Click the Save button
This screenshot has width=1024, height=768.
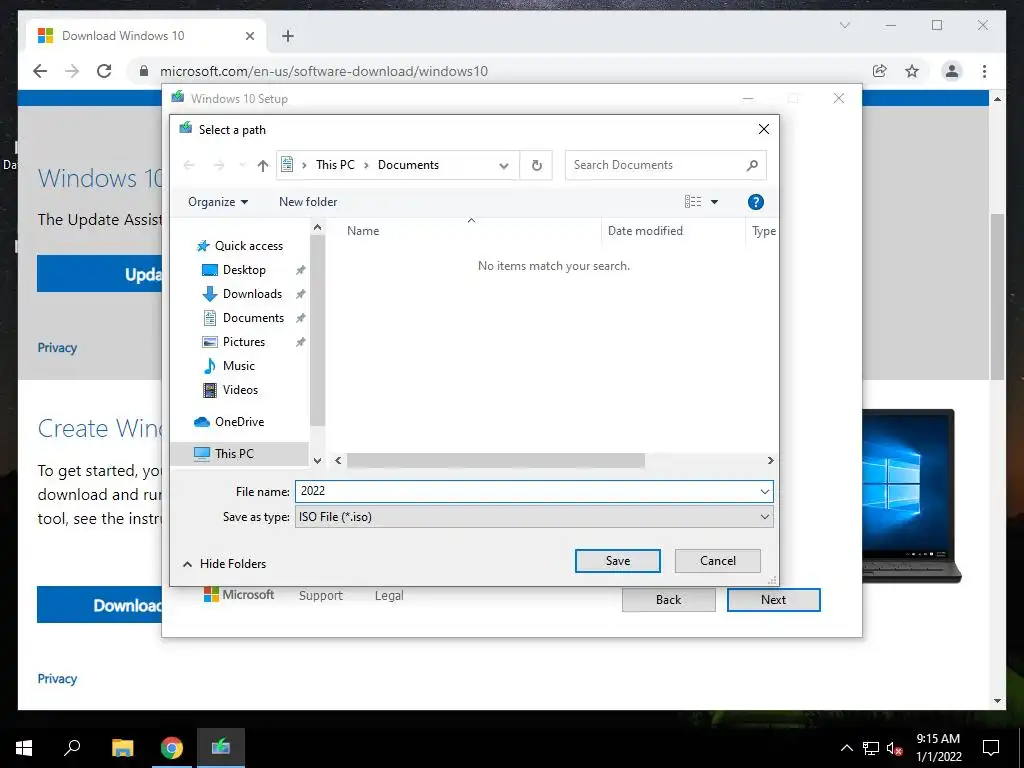click(x=618, y=561)
